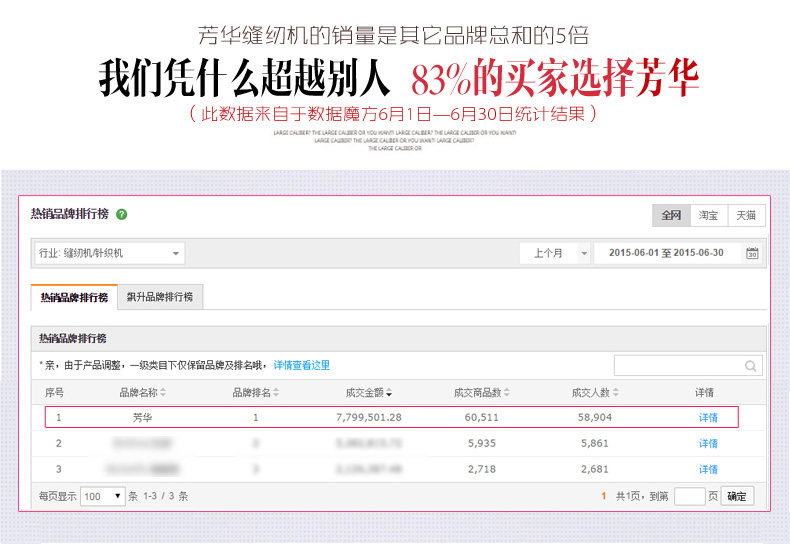The height and width of the screenshot is (544, 790).
Task: Switch to 飙升品牌排行榜 tab
Action: [x=160, y=297]
